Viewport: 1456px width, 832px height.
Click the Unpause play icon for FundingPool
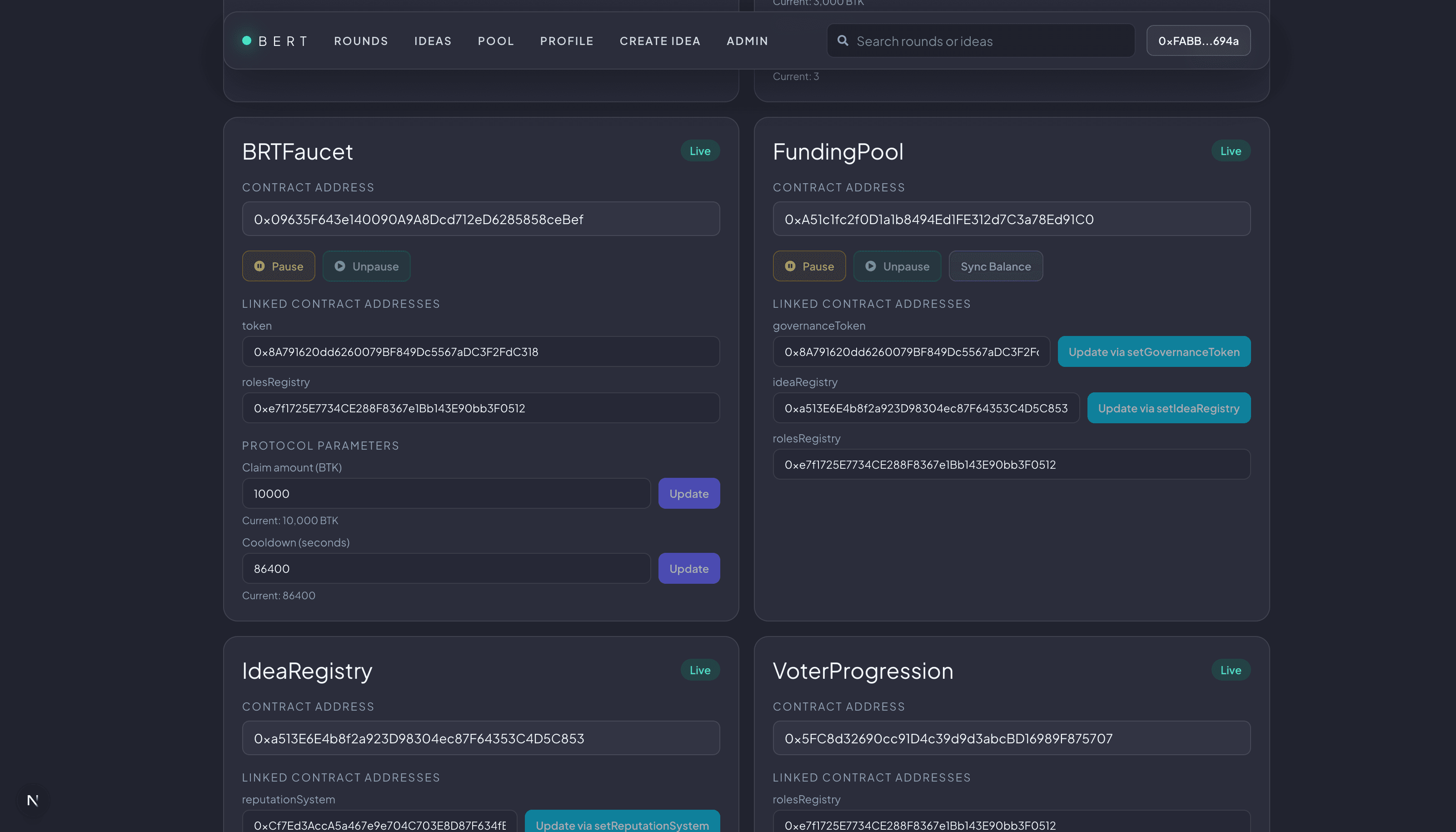[x=871, y=266]
